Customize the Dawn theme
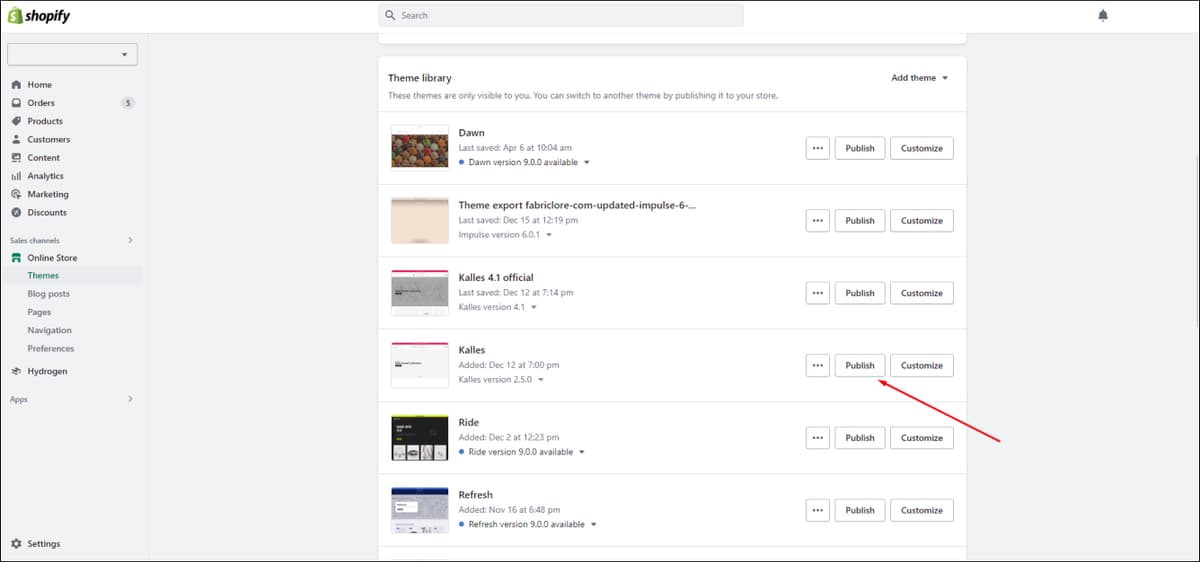This screenshot has width=1200, height=562. point(921,148)
